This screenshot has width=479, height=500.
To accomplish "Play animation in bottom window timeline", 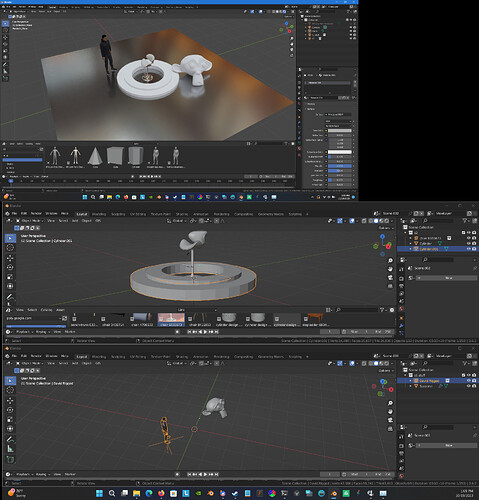I will 205,474.
